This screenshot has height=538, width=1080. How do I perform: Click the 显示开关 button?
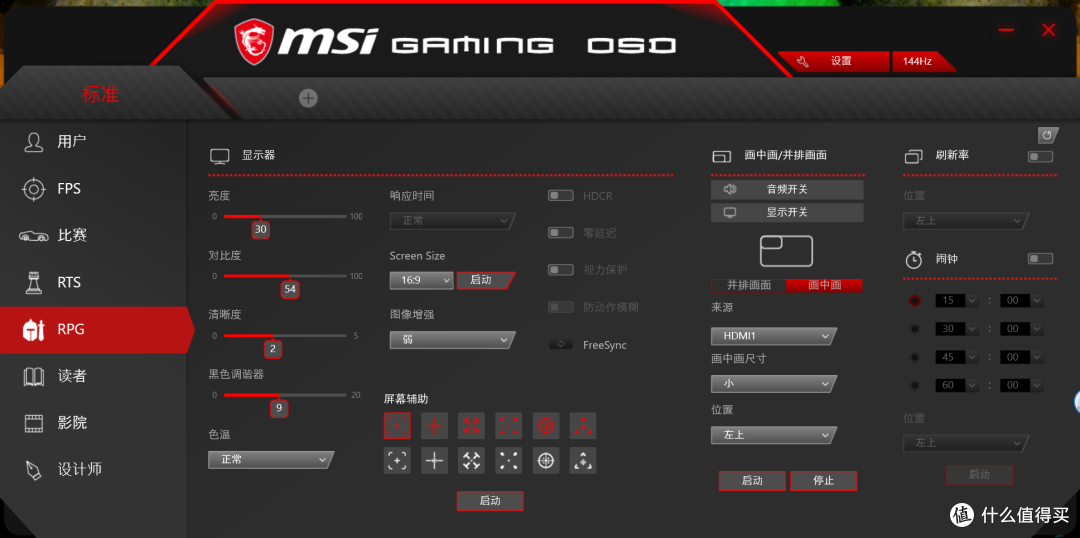tap(787, 213)
